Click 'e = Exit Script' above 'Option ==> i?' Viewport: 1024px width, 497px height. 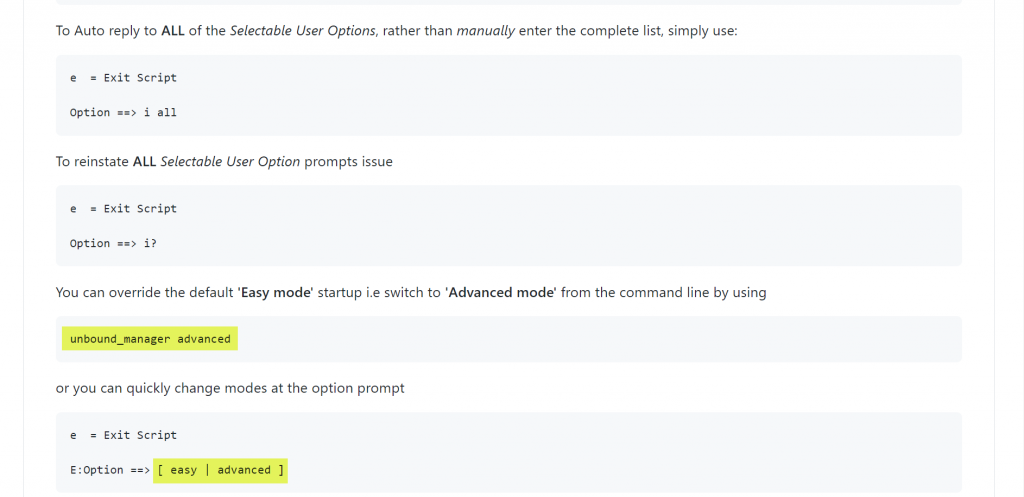tap(123, 209)
